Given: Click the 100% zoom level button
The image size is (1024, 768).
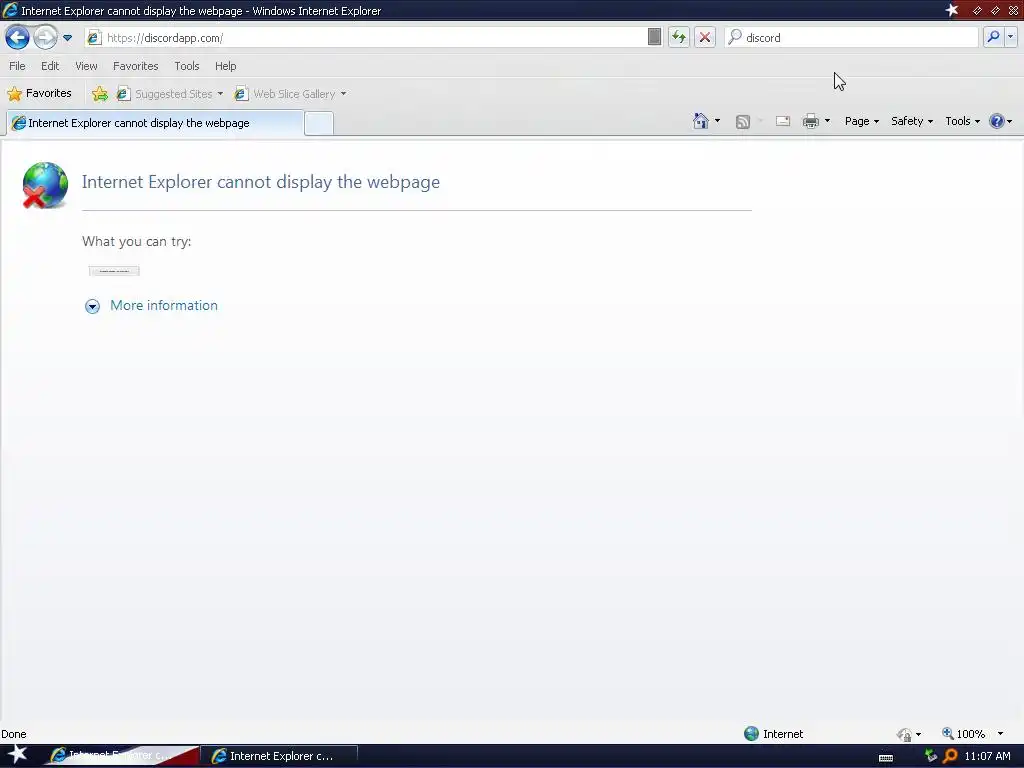Looking at the screenshot, I should (963, 734).
